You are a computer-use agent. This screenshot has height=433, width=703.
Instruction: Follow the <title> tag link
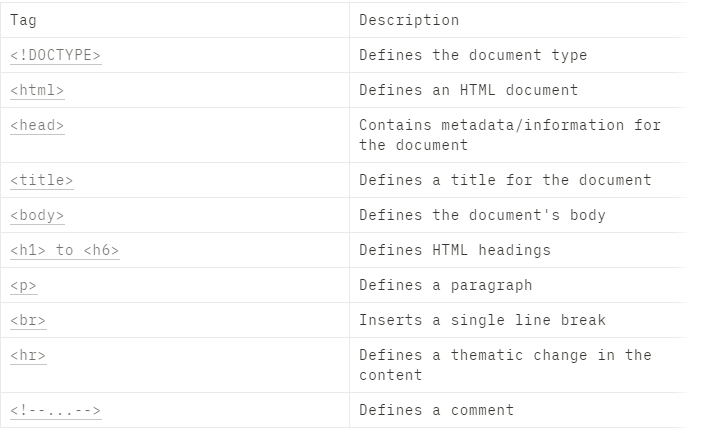coord(41,180)
